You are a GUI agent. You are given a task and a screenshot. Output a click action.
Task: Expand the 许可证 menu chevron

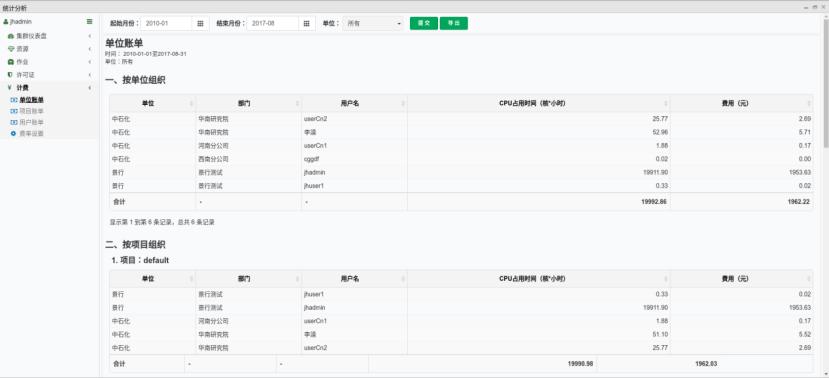click(x=89, y=75)
